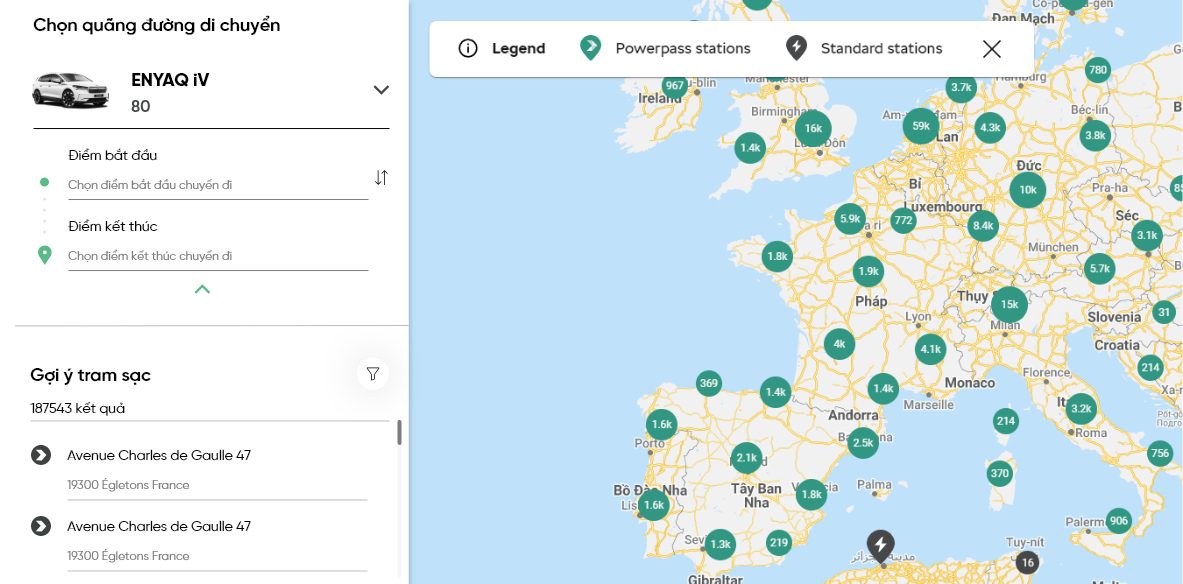Expand the ENYAQ iV vehicle dropdown
The width and height of the screenshot is (1183, 584).
coord(381,90)
